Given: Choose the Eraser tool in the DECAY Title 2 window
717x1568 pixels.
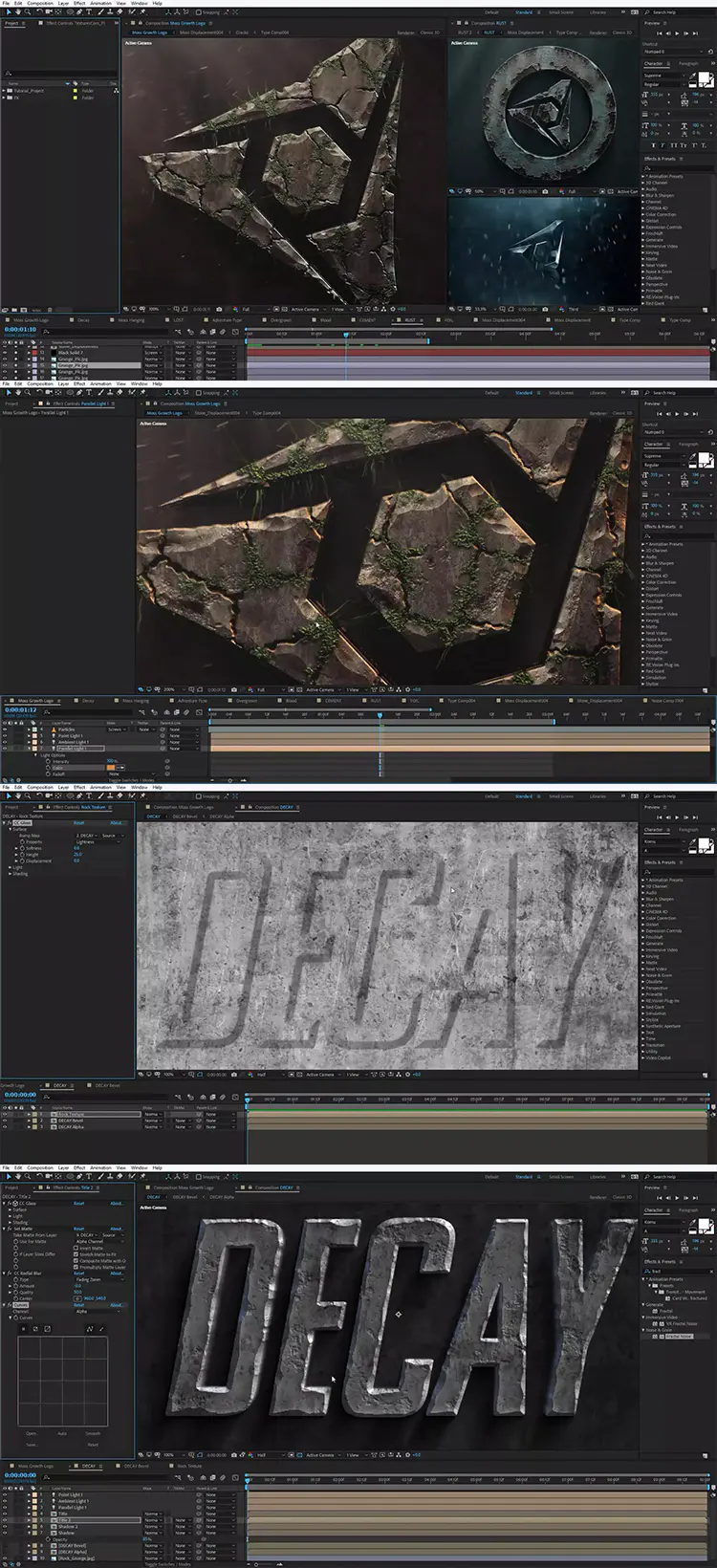Looking at the screenshot, I should point(119,1176).
